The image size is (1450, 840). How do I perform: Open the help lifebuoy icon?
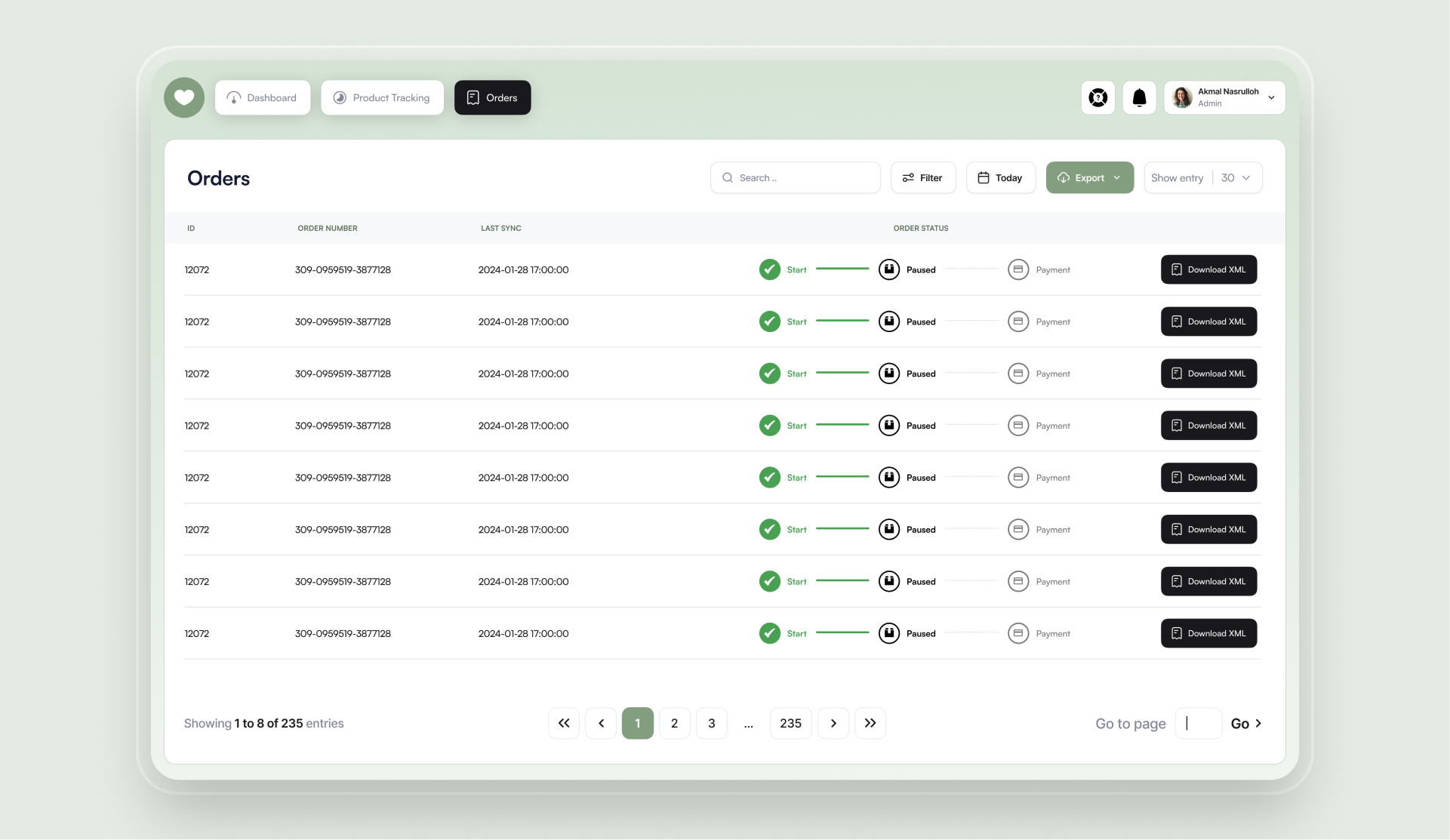click(x=1098, y=97)
